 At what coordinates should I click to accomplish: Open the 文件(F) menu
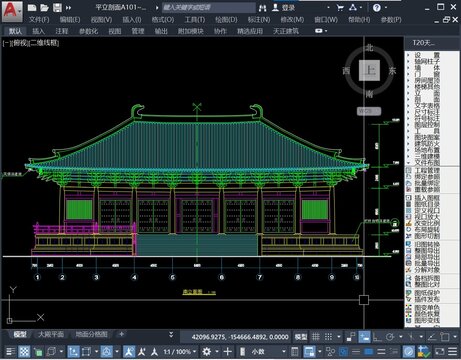pyautogui.click(x=39, y=20)
